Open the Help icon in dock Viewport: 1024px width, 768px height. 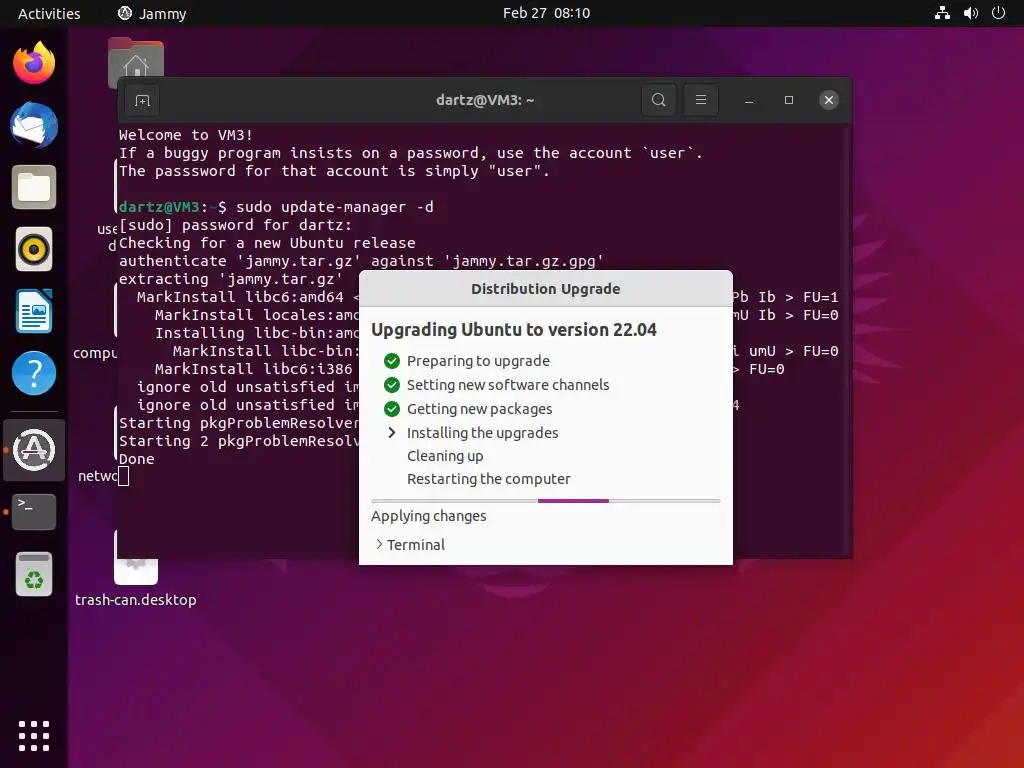click(x=34, y=373)
